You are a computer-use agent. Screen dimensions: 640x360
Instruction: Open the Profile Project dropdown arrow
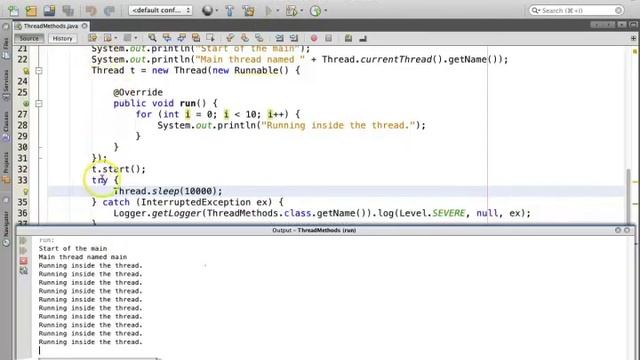(x=325, y=11)
